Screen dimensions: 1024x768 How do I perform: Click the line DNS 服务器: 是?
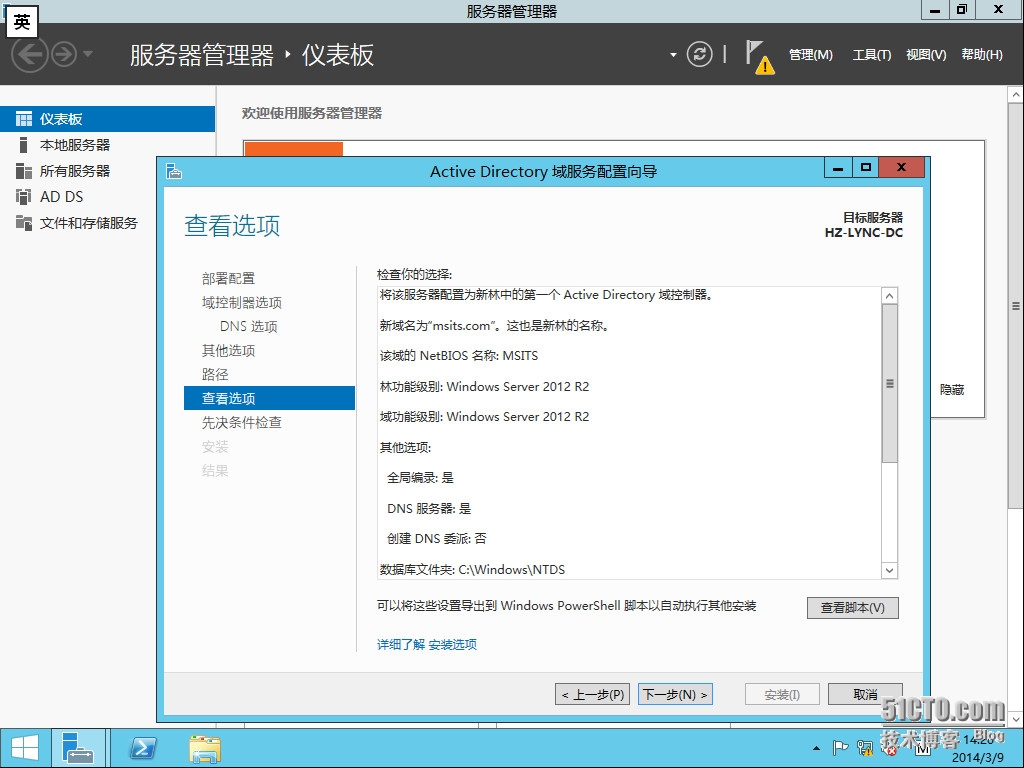(x=429, y=509)
